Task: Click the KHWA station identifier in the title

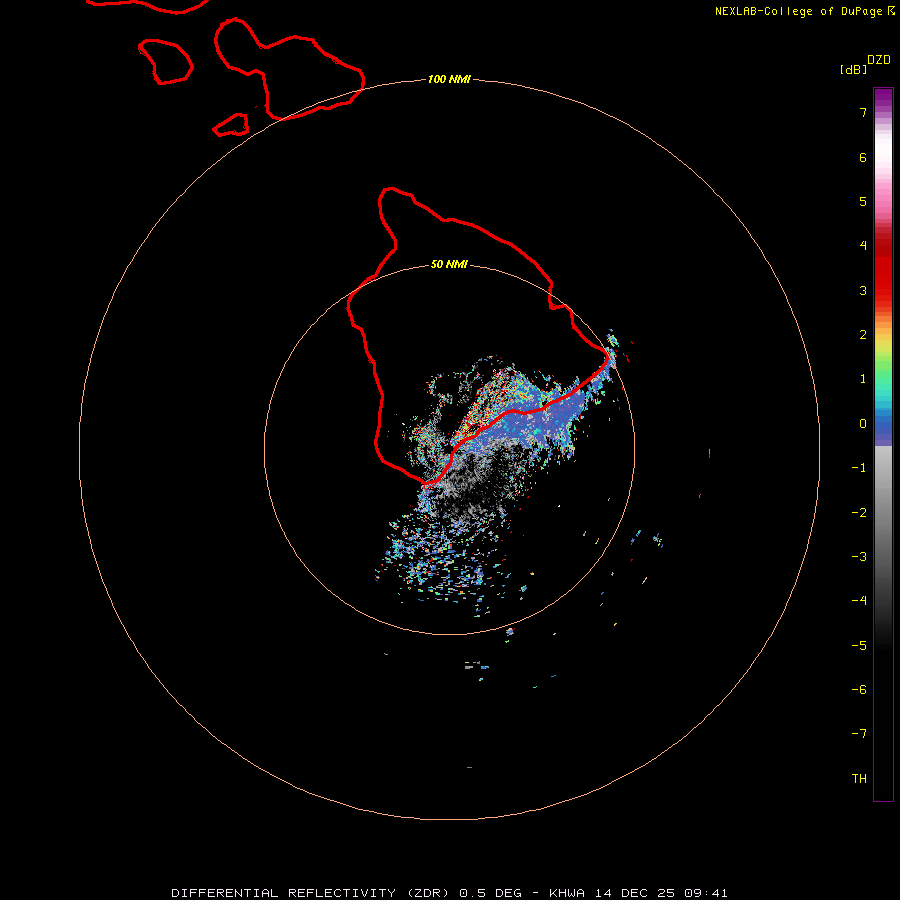Action: pos(567,893)
